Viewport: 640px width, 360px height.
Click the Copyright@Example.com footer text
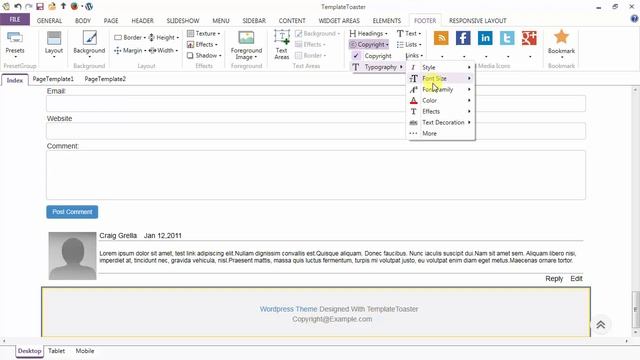[332, 319]
